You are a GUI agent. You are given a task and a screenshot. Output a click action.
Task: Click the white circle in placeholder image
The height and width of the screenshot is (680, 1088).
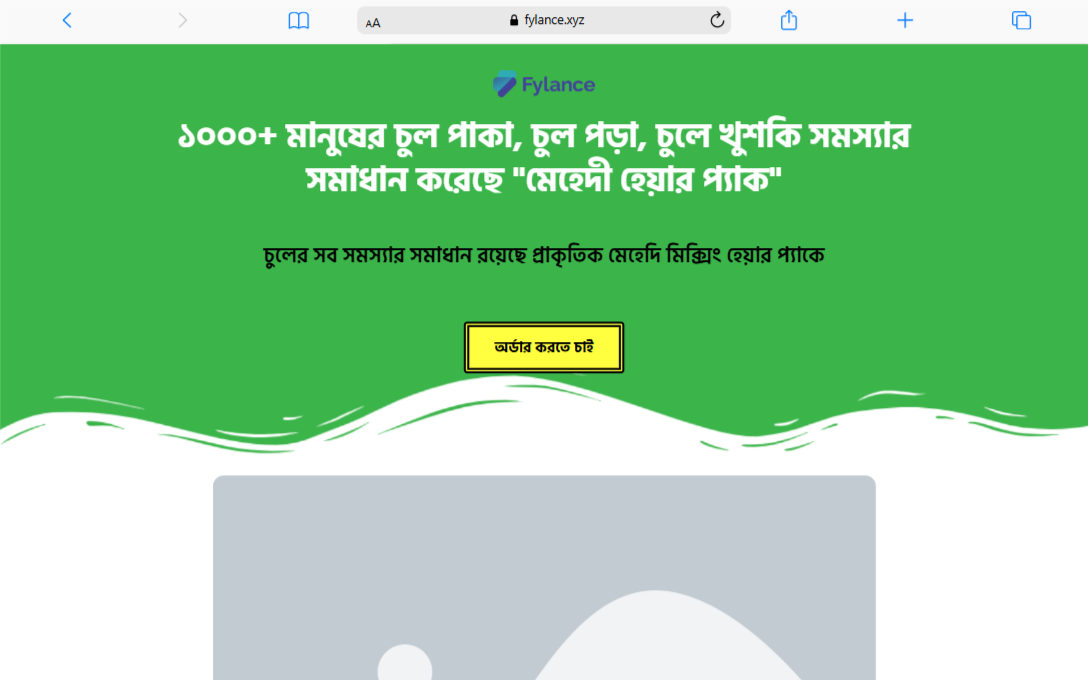coord(405,665)
